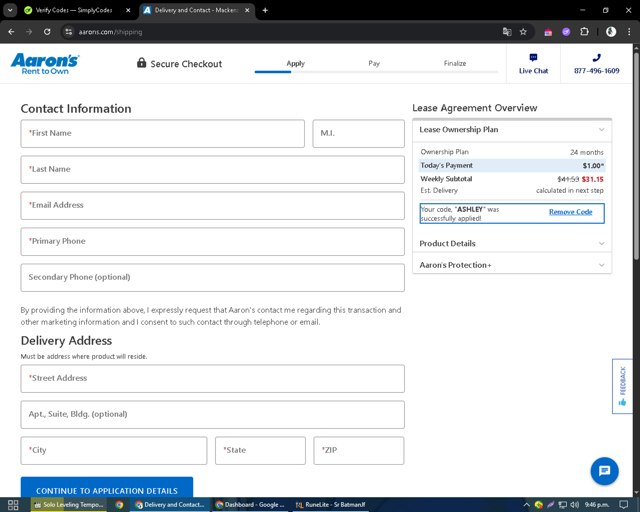Collapse the Lease Ownership Plan section
The width and height of the screenshot is (640, 512).
pyautogui.click(x=512, y=130)
